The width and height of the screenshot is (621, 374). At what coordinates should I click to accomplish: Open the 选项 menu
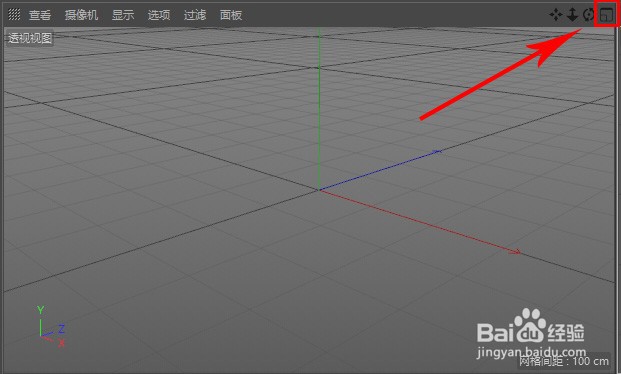coord(159,15)
